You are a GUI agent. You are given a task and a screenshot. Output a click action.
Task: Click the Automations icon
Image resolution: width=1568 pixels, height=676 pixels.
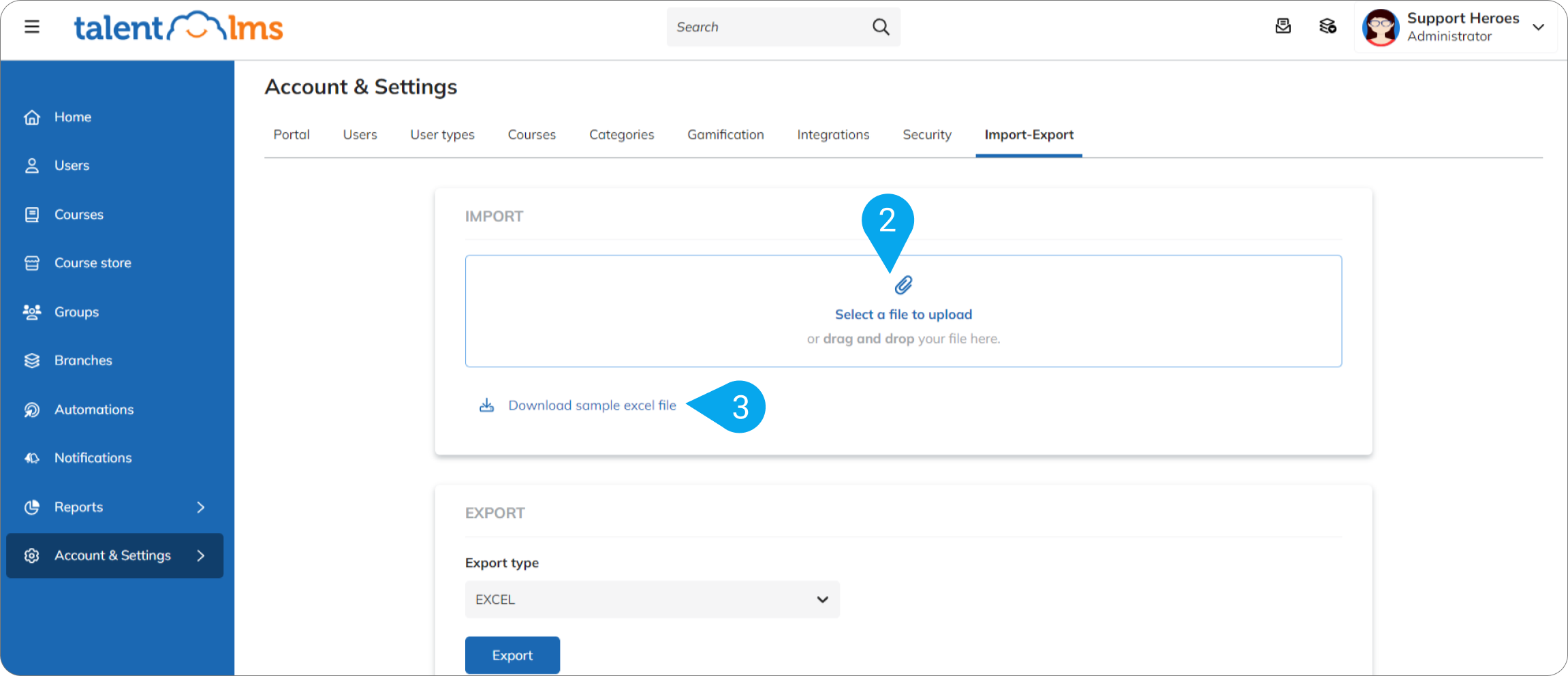pyautogui.click(x=32, y=410)
